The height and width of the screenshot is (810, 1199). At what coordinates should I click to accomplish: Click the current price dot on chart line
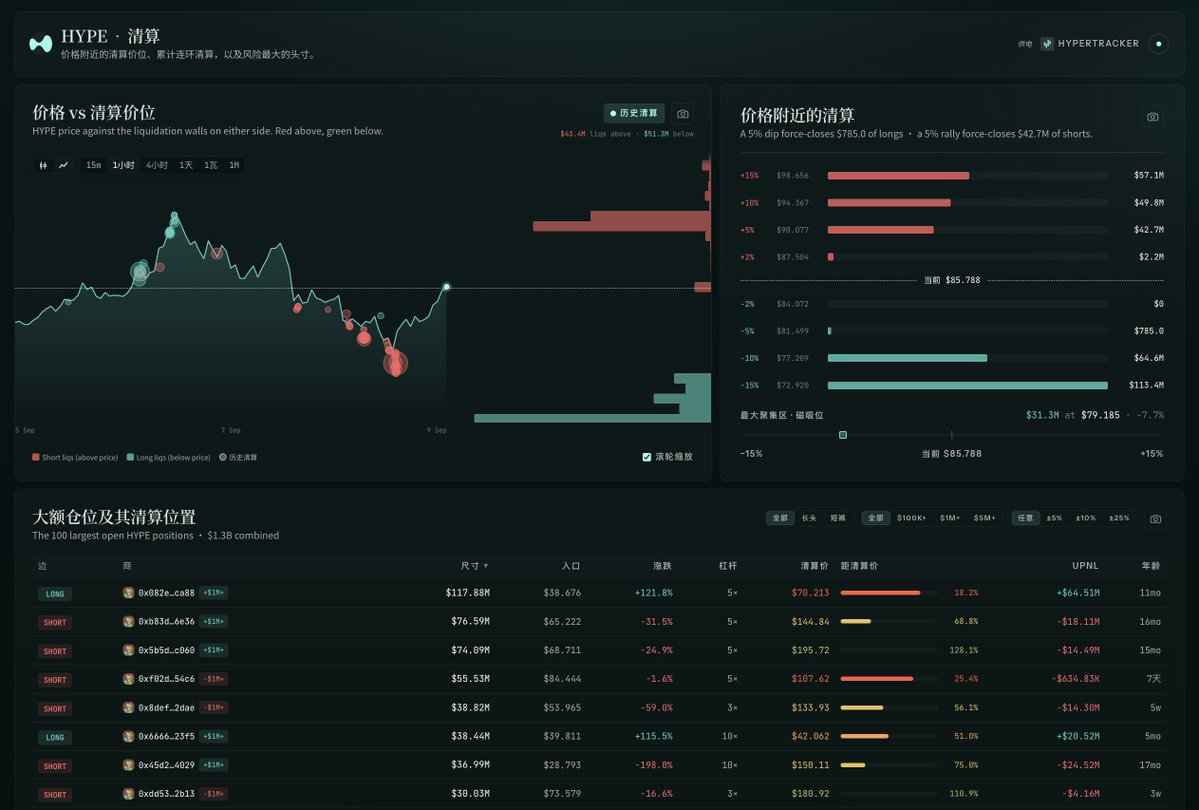[447, 287]
